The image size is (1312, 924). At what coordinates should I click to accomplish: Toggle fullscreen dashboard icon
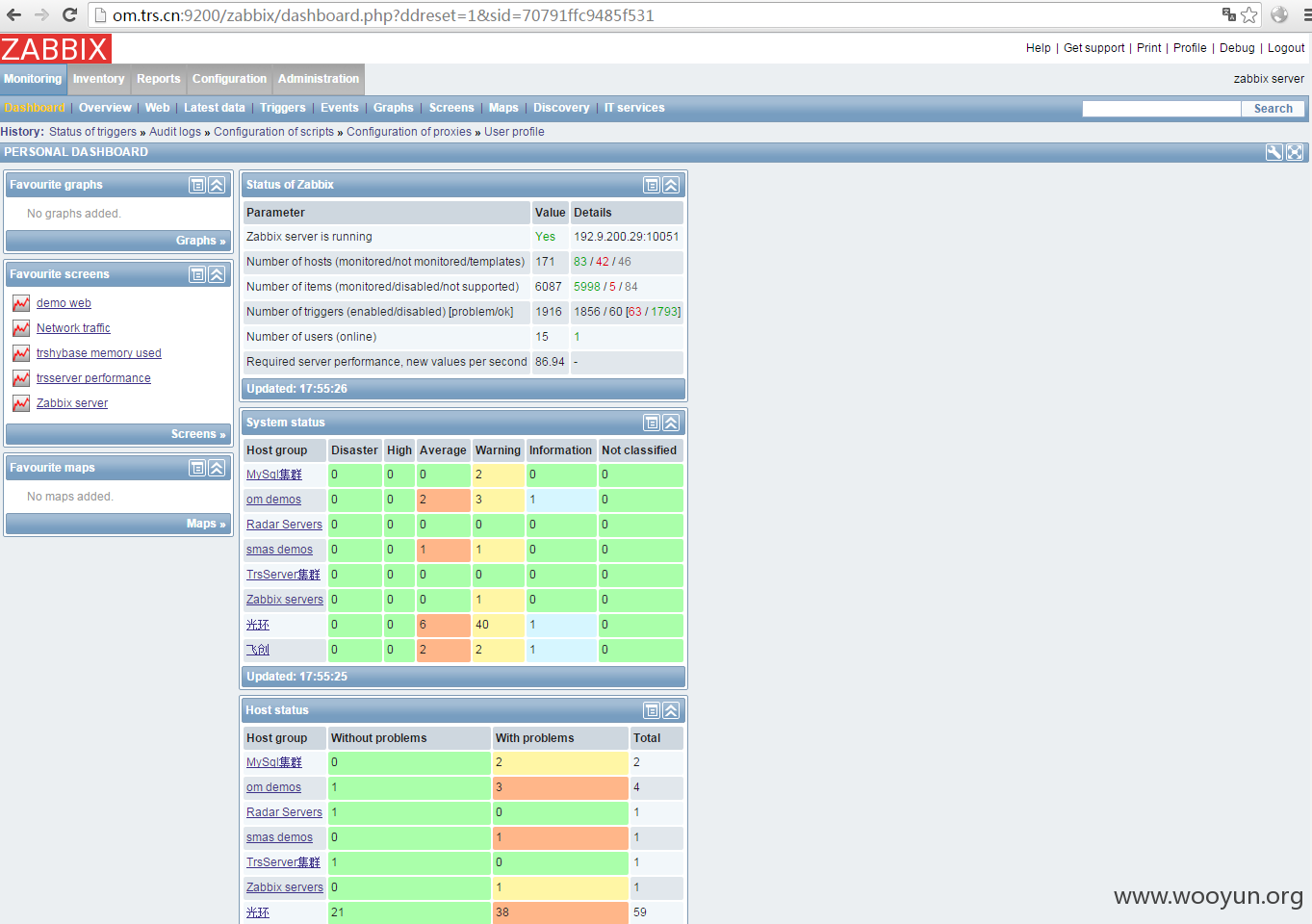[1295, 152]
